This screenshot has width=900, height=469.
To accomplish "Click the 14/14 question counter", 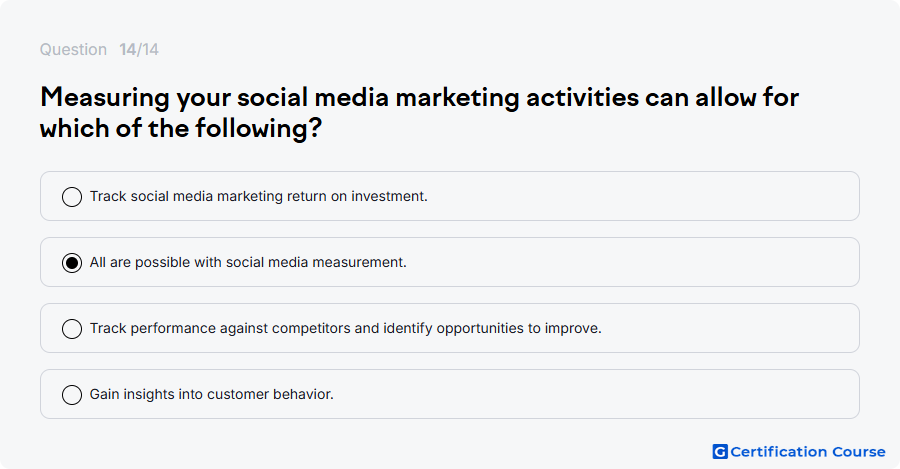I will (139, 49).
